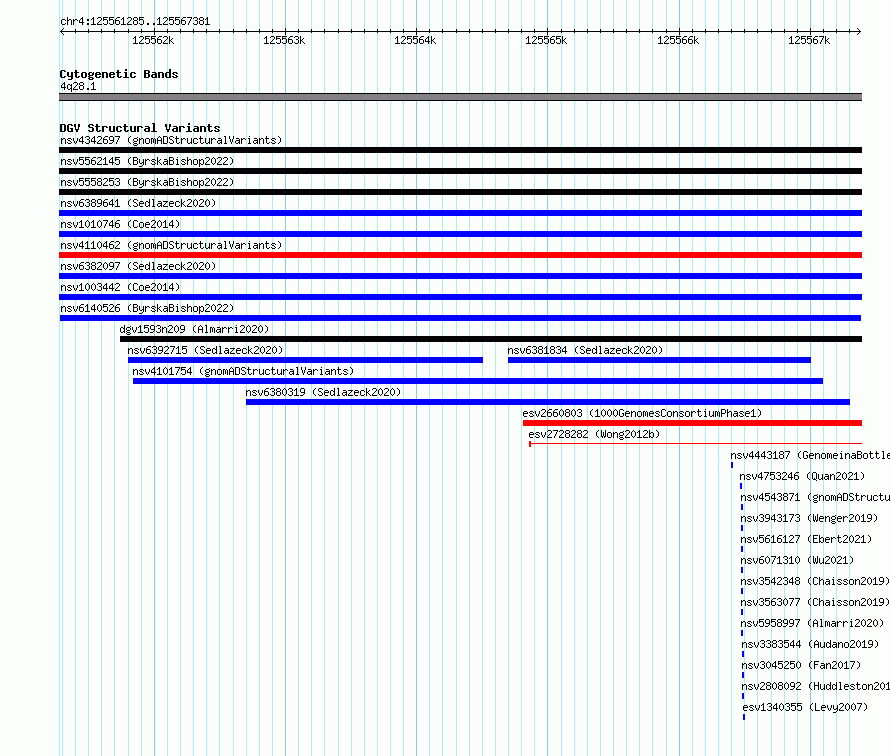This screenshot has width=890, height=756.
Task: Click the 125564k ruler tick label
Action: click(x=415, y=40)
